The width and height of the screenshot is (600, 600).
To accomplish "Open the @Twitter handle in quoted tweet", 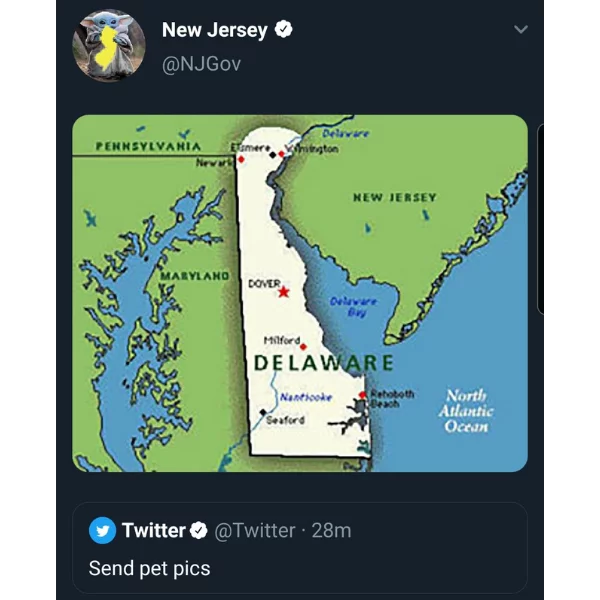I will click(255, 531).
